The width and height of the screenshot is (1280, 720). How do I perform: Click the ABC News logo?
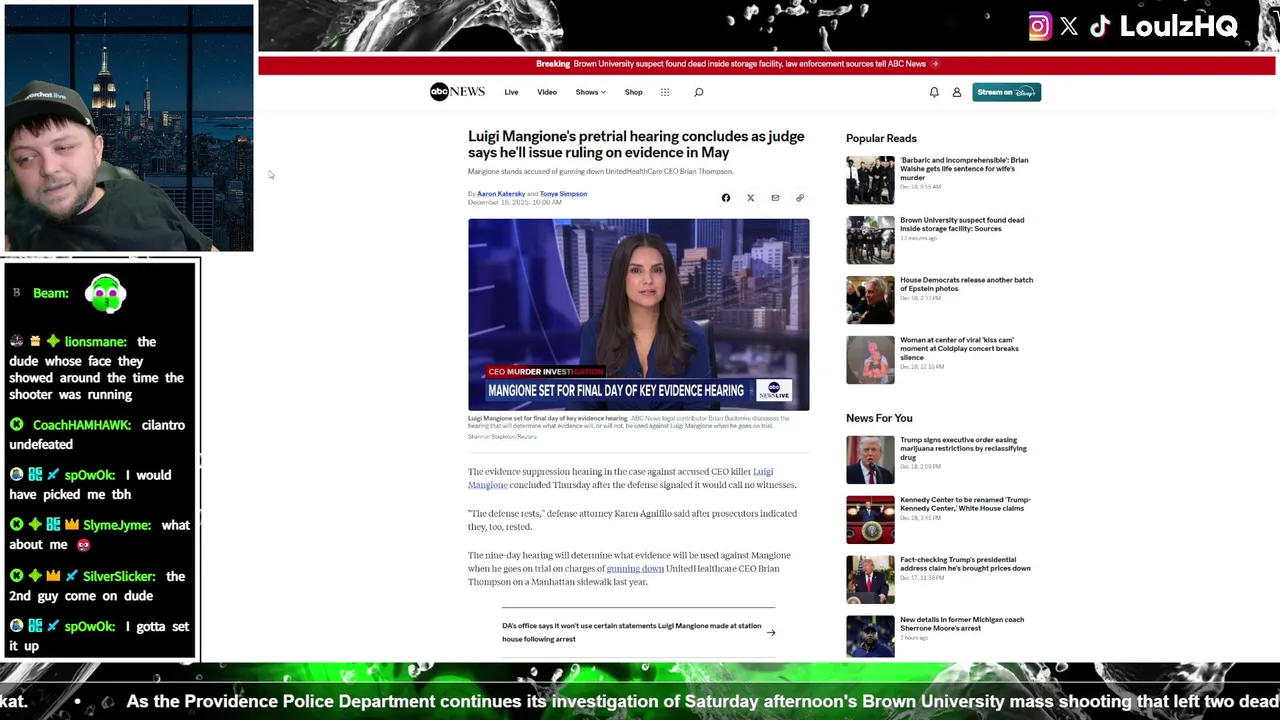[457, 92]
